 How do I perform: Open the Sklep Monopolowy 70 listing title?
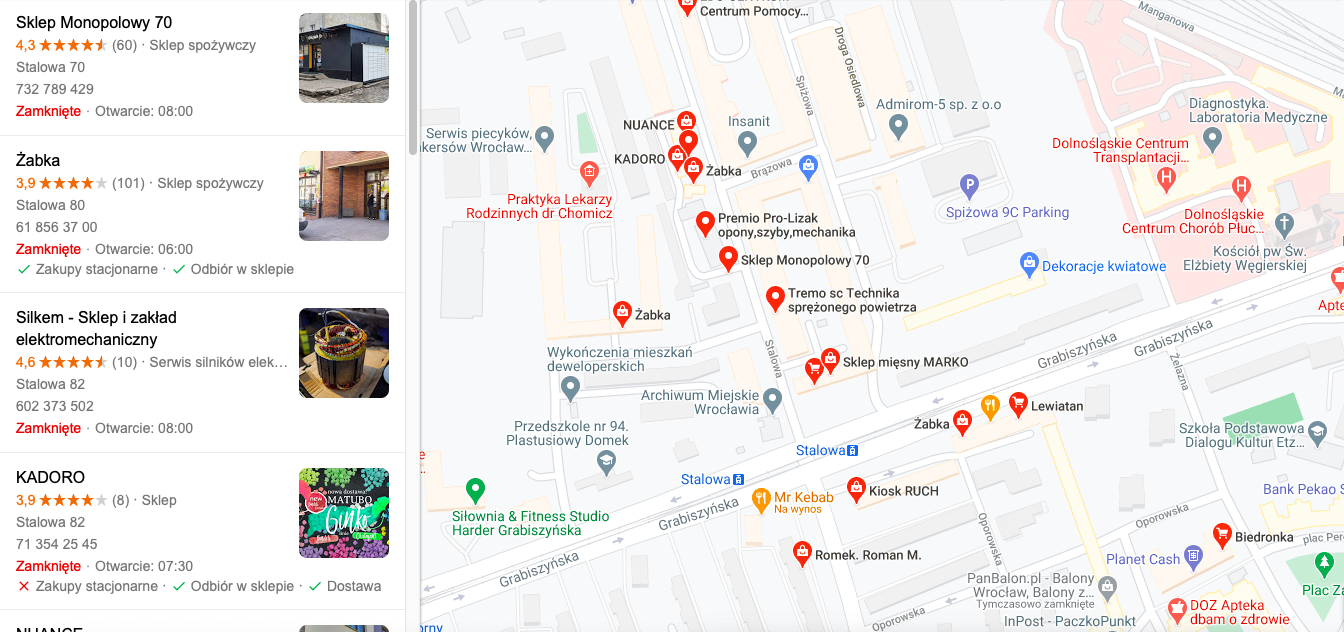[x=94, y=22]
